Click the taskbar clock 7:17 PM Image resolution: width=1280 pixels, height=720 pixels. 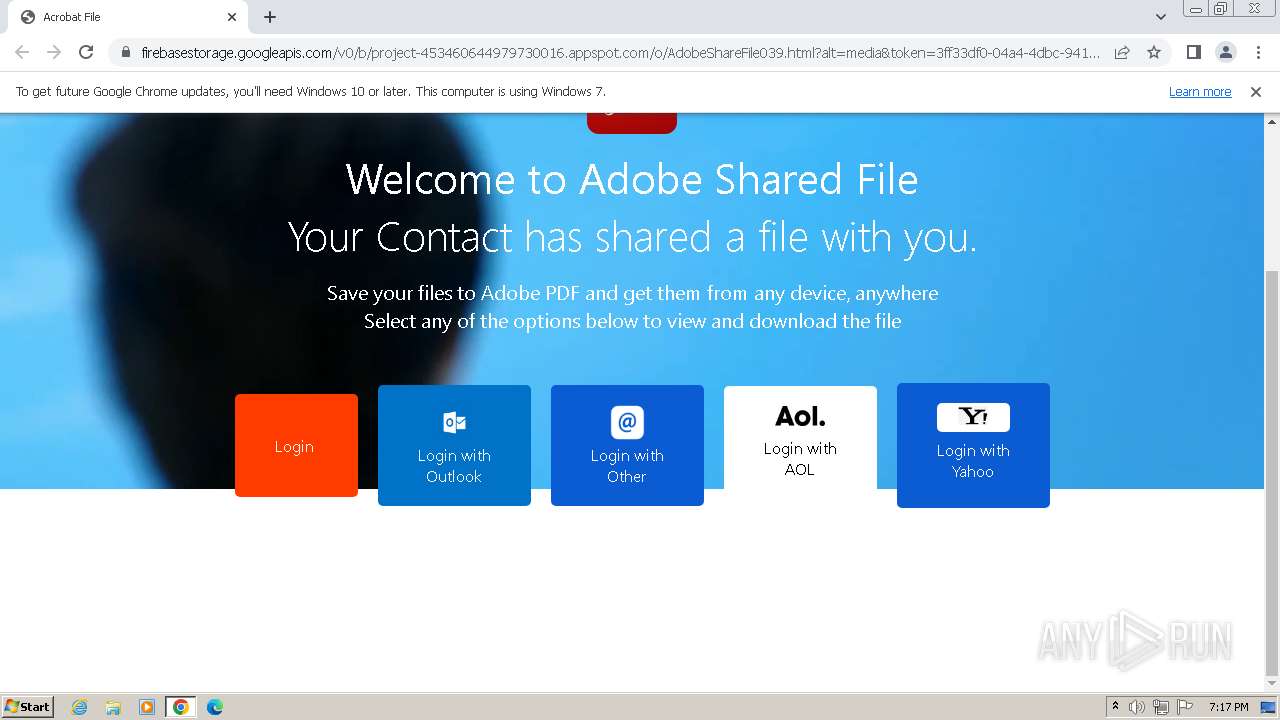click(x=1228, y=707)
